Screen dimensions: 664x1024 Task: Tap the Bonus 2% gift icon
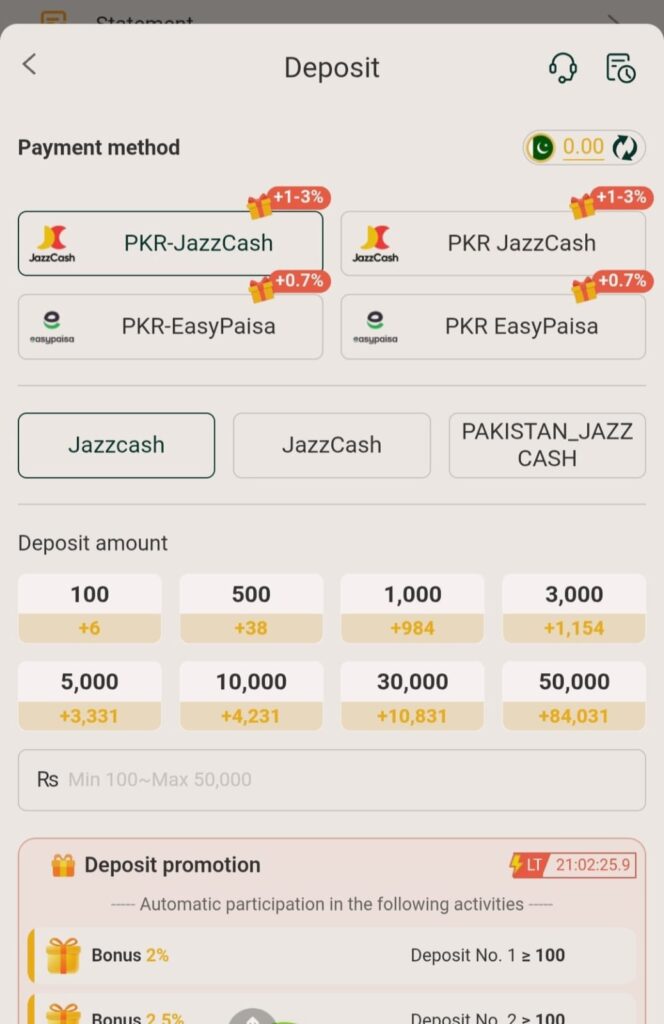pyautogui.click(x=63, y=956)
